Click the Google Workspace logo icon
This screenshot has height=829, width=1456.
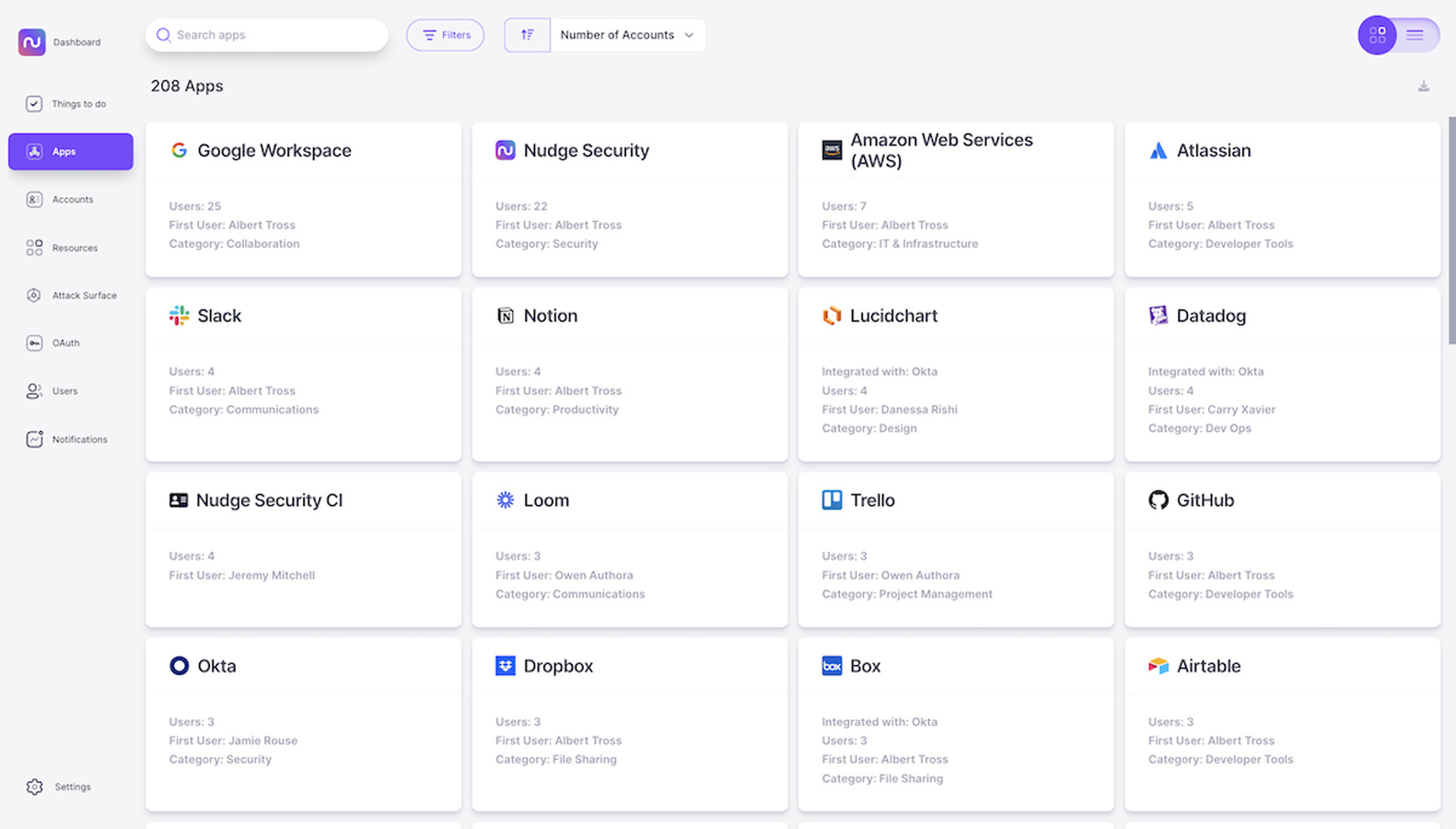point(180,150)
